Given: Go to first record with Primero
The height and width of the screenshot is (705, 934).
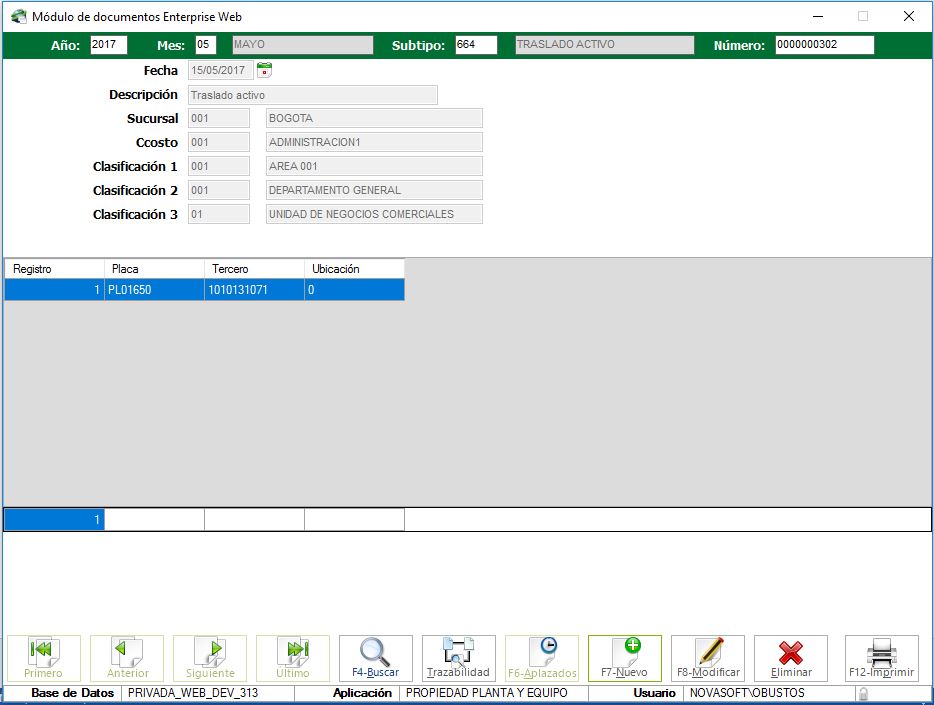Looking at the screenshot, I should click(x=43, y=658).
